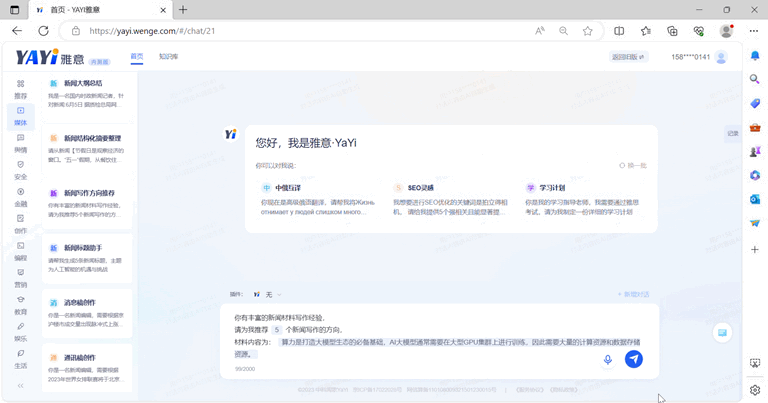
Task: Open the 隐私政策 footer link
Action: pos(563,390)
